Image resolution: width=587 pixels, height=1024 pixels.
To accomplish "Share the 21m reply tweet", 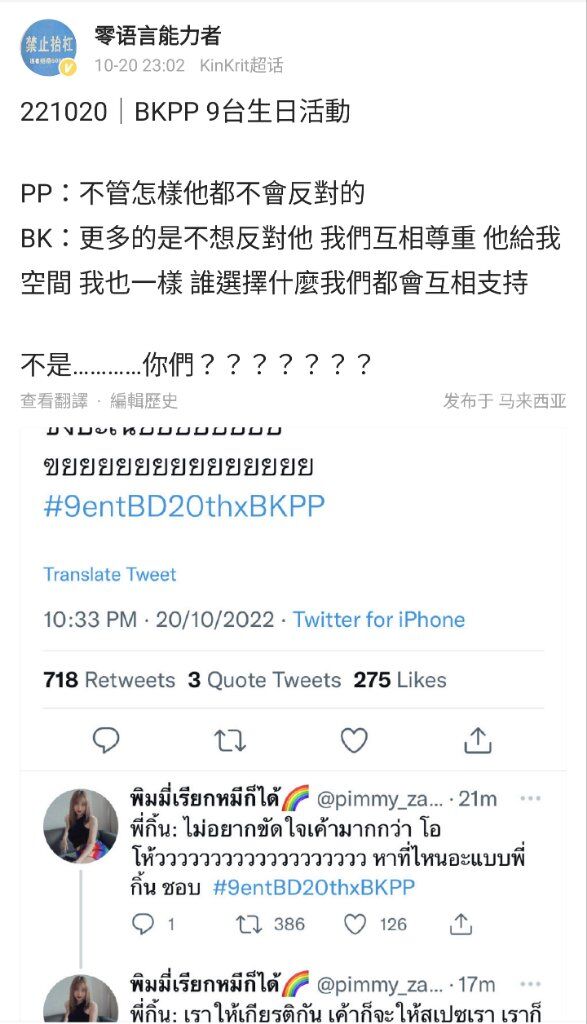I will pos(460,923).
